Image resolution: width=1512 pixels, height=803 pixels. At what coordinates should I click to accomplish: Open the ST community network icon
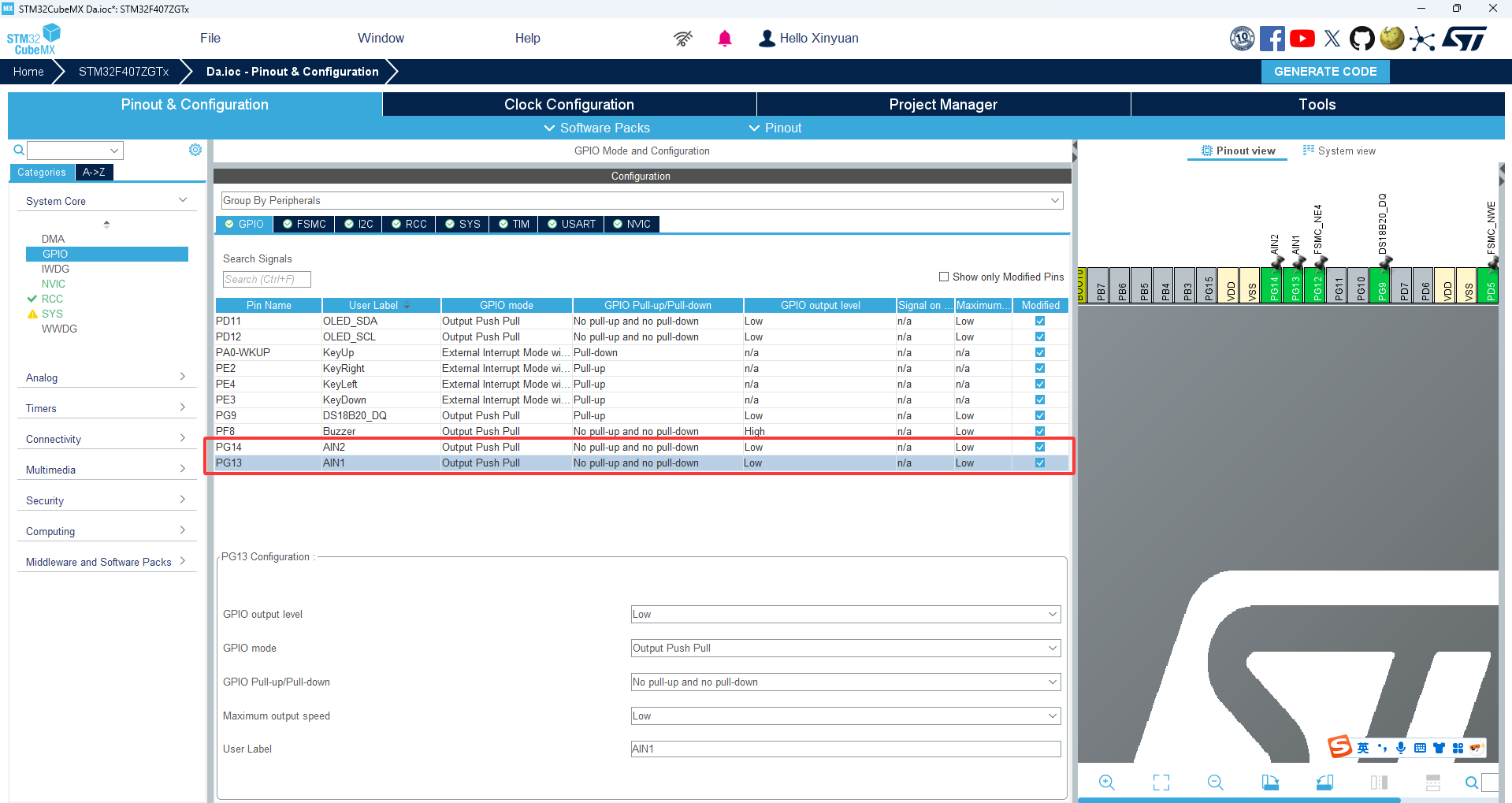coord(1422,39)
